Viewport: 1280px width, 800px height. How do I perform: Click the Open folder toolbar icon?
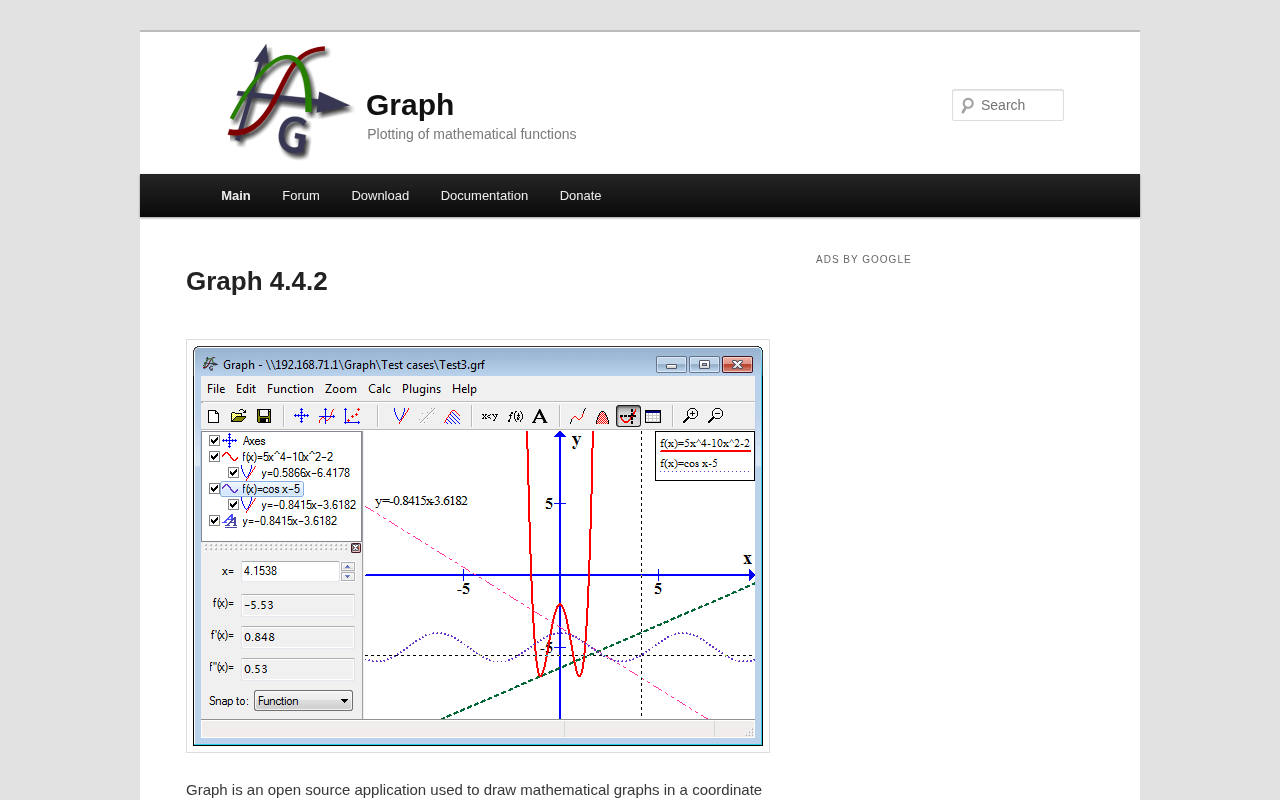238,416
